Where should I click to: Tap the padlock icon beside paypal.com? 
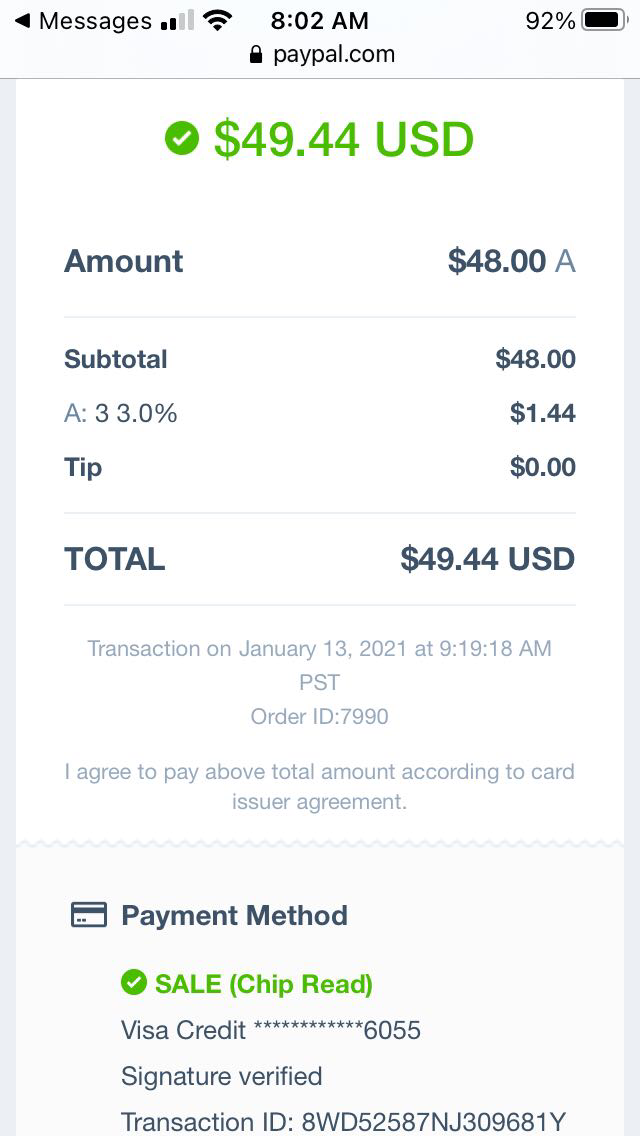[257, 55]
